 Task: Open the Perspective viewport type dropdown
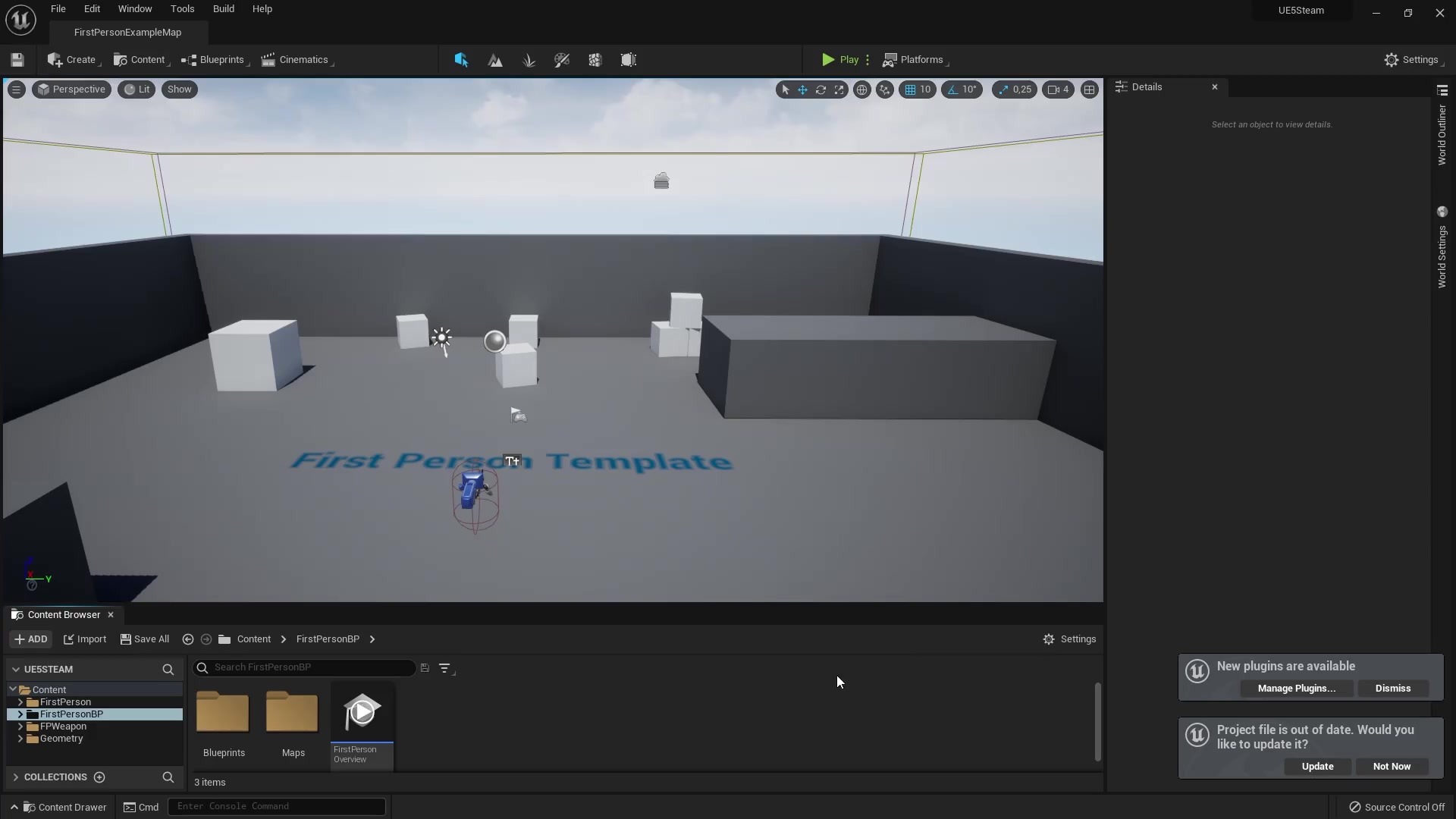click(71, 89)
